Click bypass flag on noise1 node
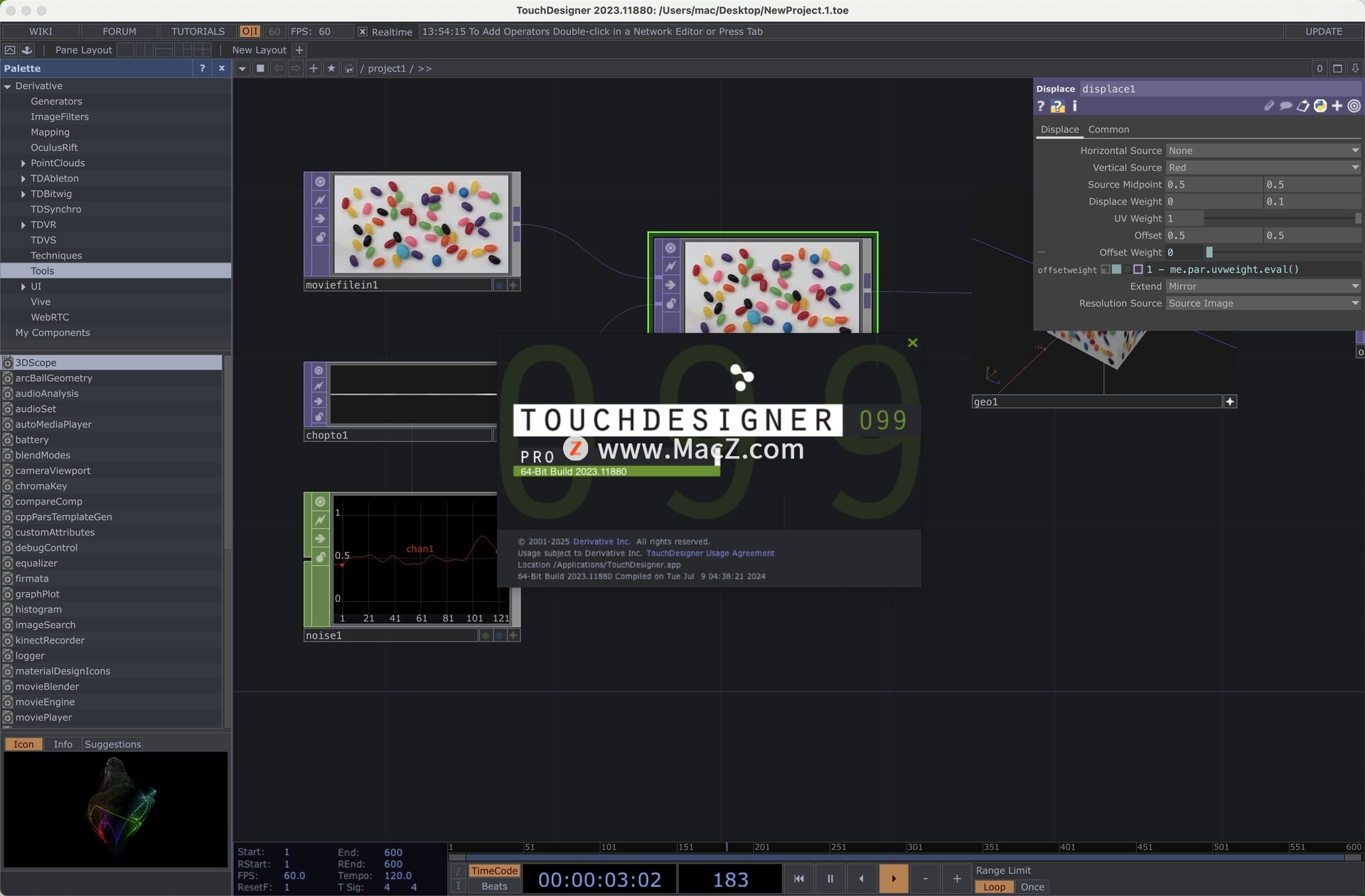 [320, 539]
